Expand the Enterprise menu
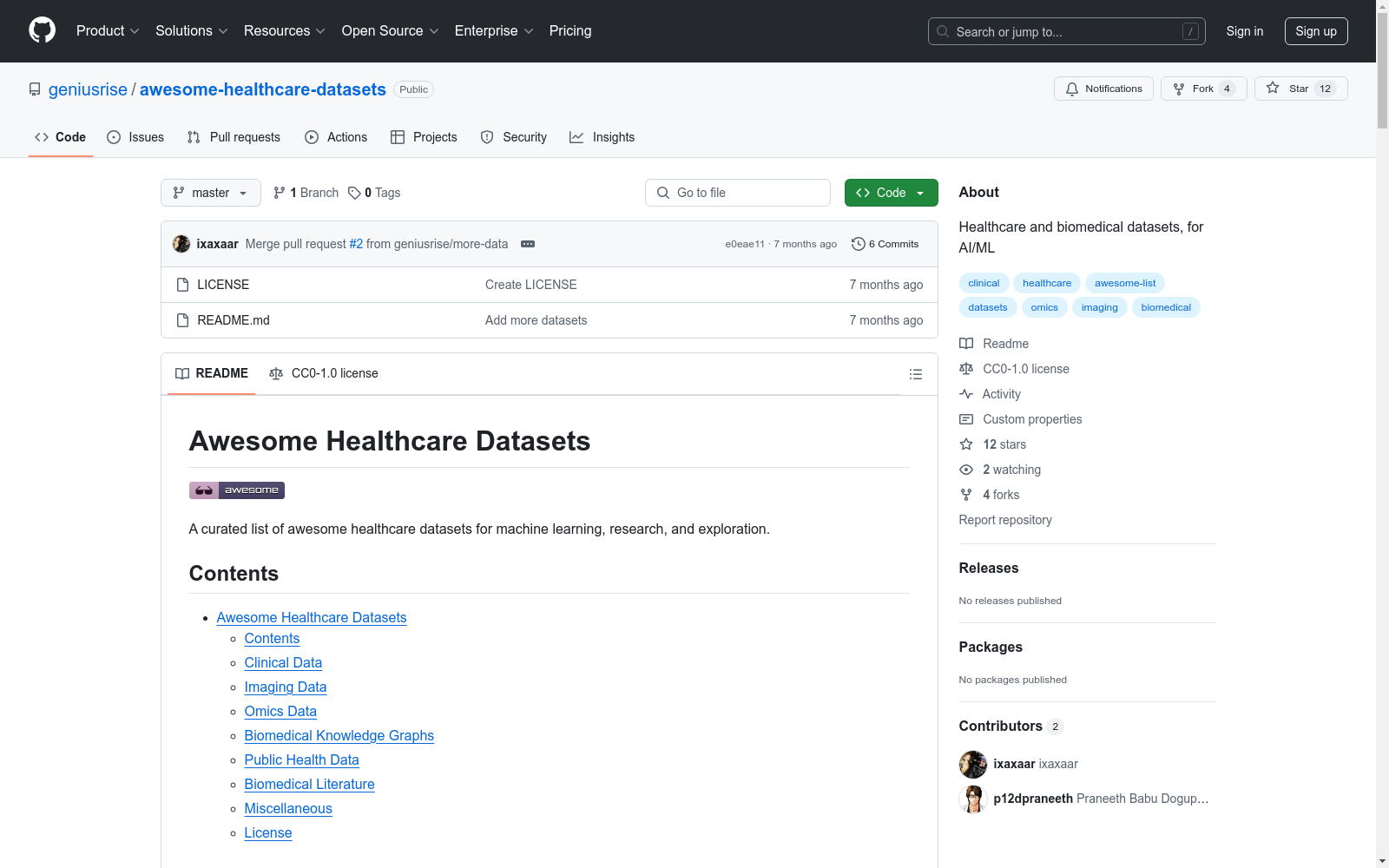Viewport: 1389px width, 868px height. click(494, 31)
